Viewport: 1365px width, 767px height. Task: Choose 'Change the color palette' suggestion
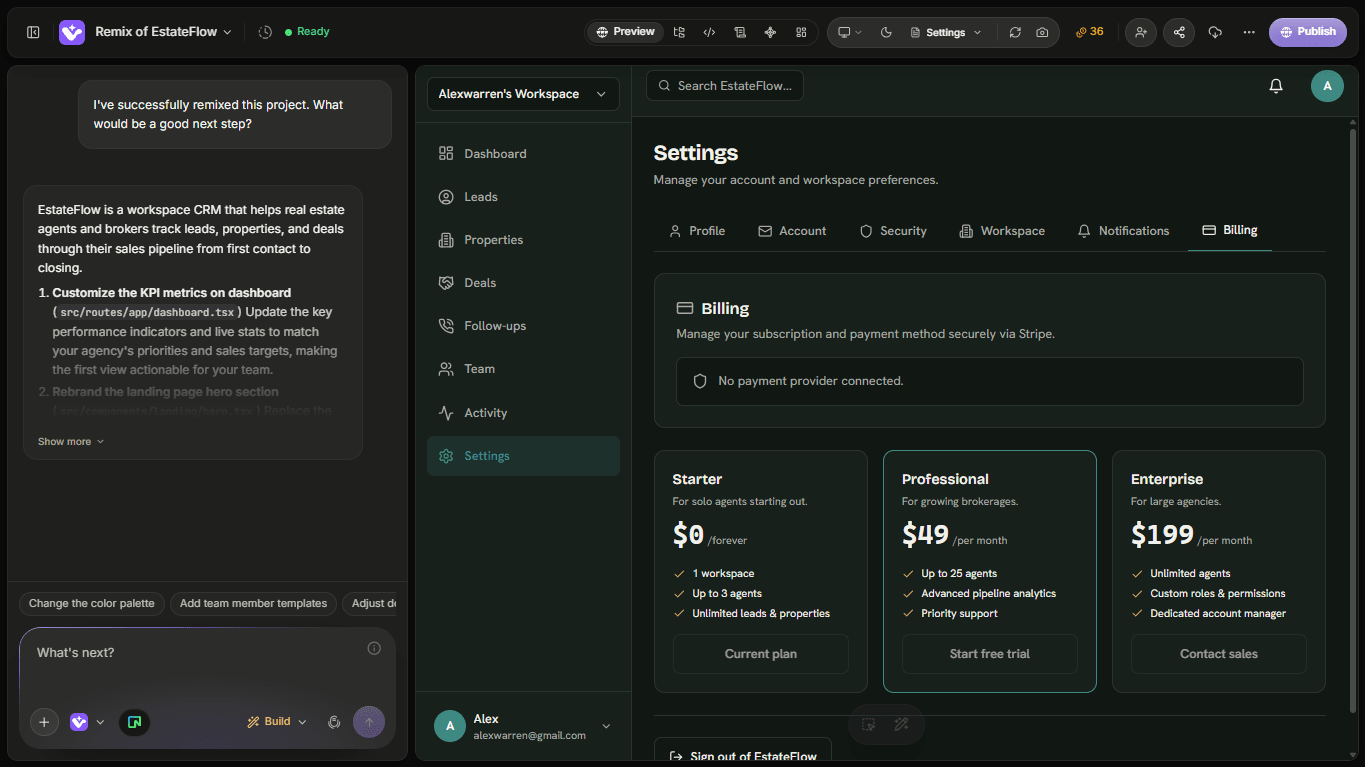[92, 604]
